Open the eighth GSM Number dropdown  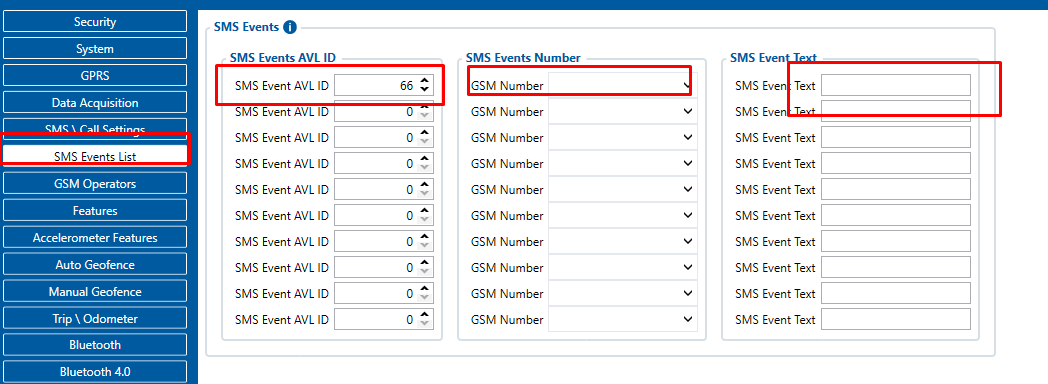[622, 268]
